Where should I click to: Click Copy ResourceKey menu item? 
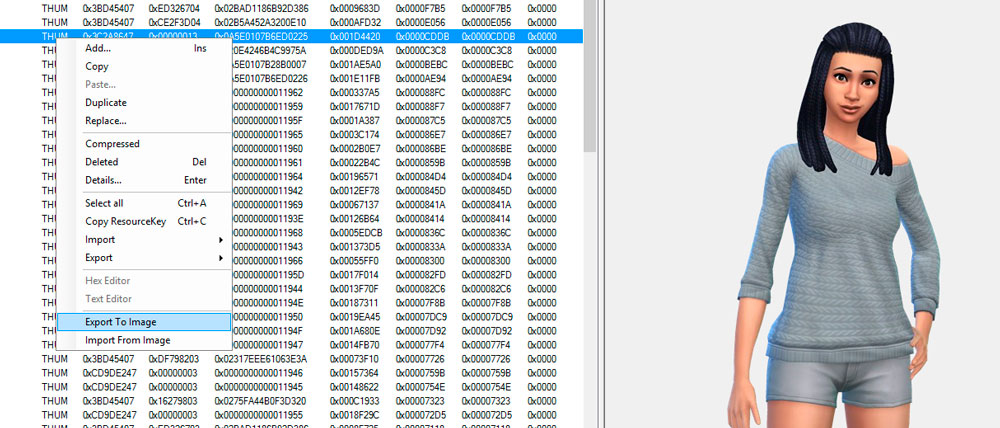(125, 221)
